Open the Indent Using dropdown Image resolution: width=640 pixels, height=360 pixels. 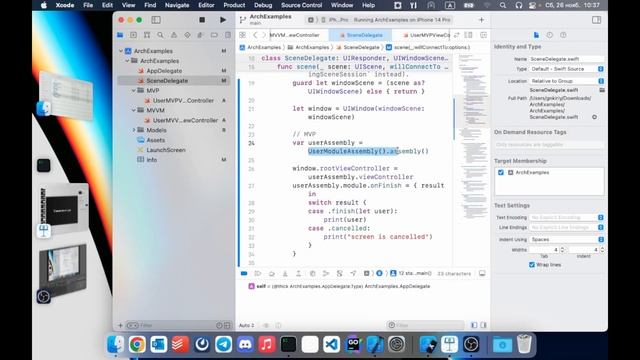point(567,240)
